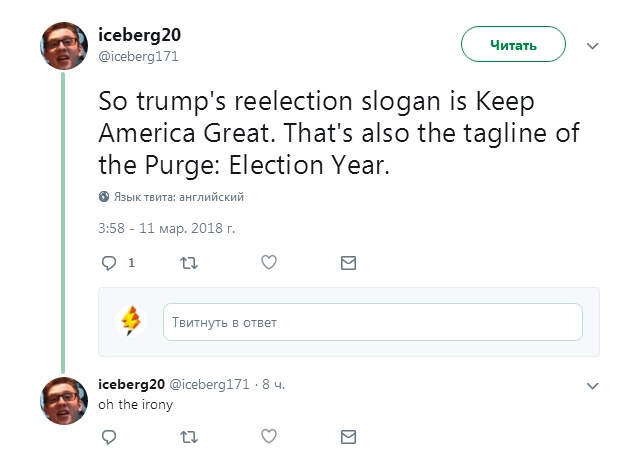The height and width of the screenshot is (450, 639).
Task: Open the @iceberg171 handle in the main tweet
Action: point(138,57)
